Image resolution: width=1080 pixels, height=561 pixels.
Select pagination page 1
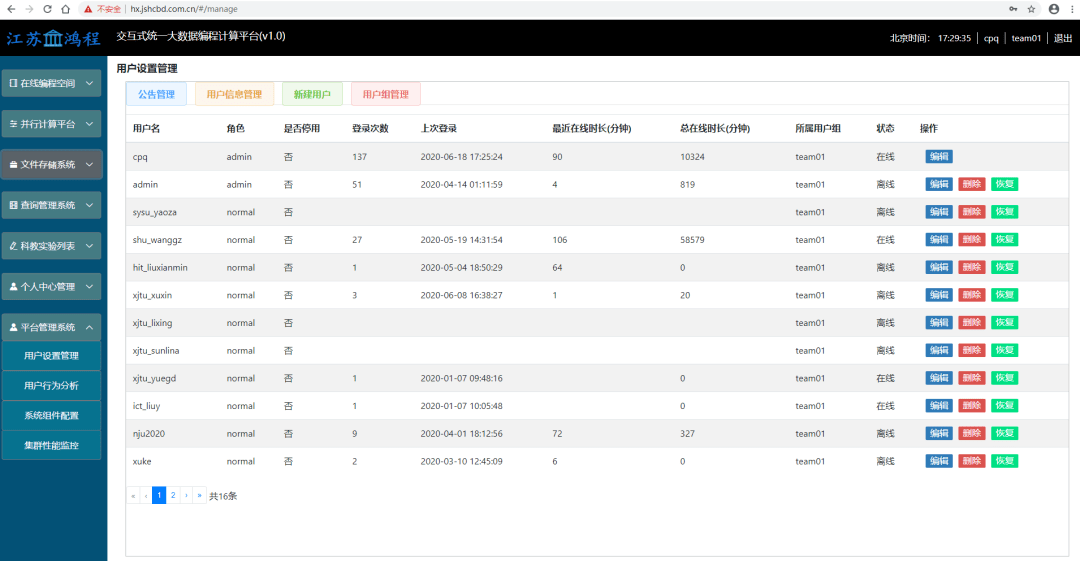click(x=159, y=496)
